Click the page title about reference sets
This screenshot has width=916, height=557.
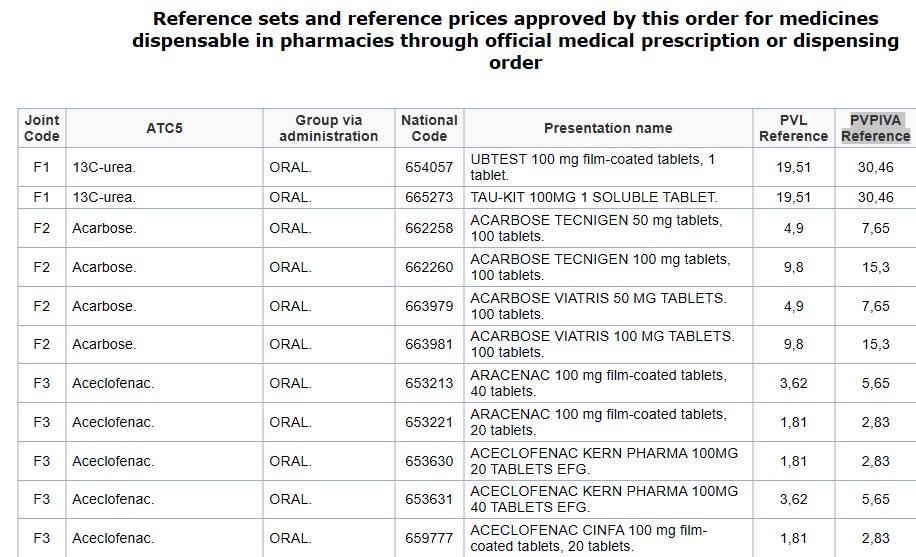tap(515, 40)
